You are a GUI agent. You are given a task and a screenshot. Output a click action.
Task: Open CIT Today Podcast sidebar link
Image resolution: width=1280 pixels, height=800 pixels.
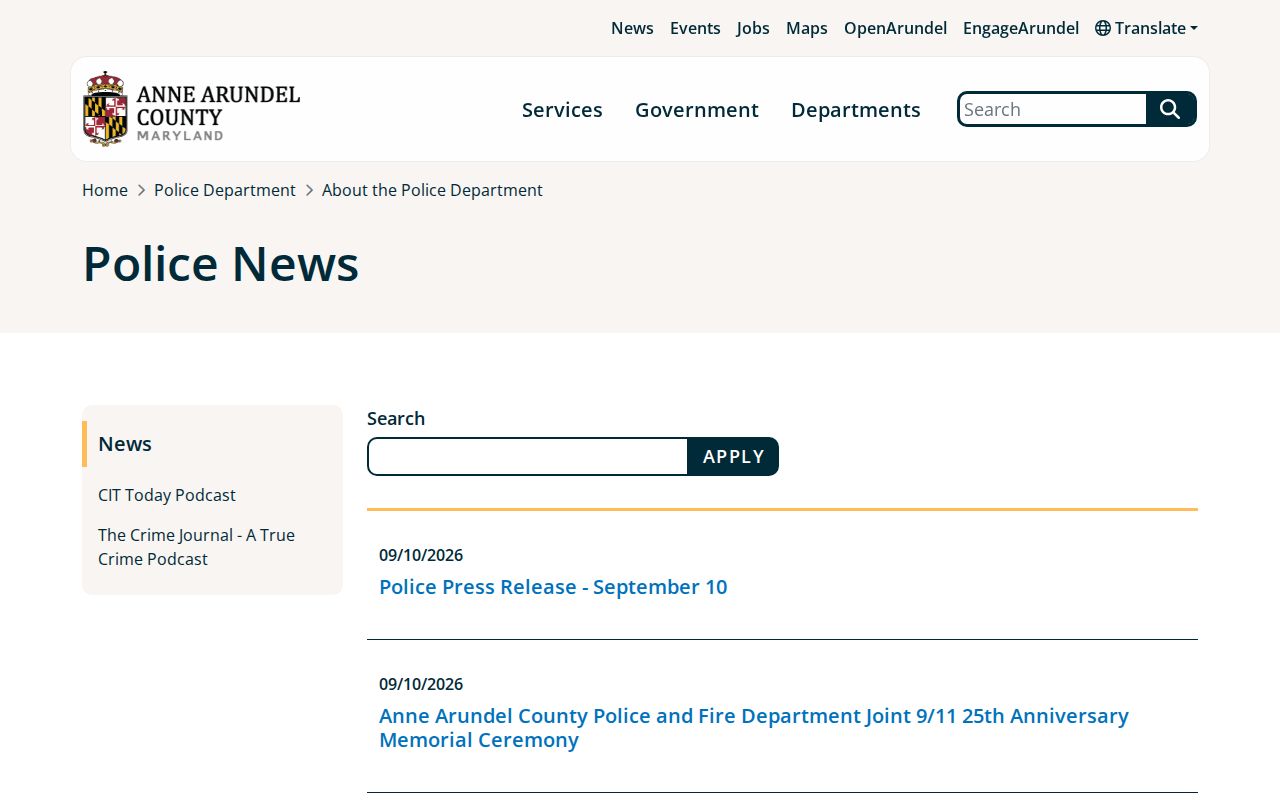click(167, 495)
